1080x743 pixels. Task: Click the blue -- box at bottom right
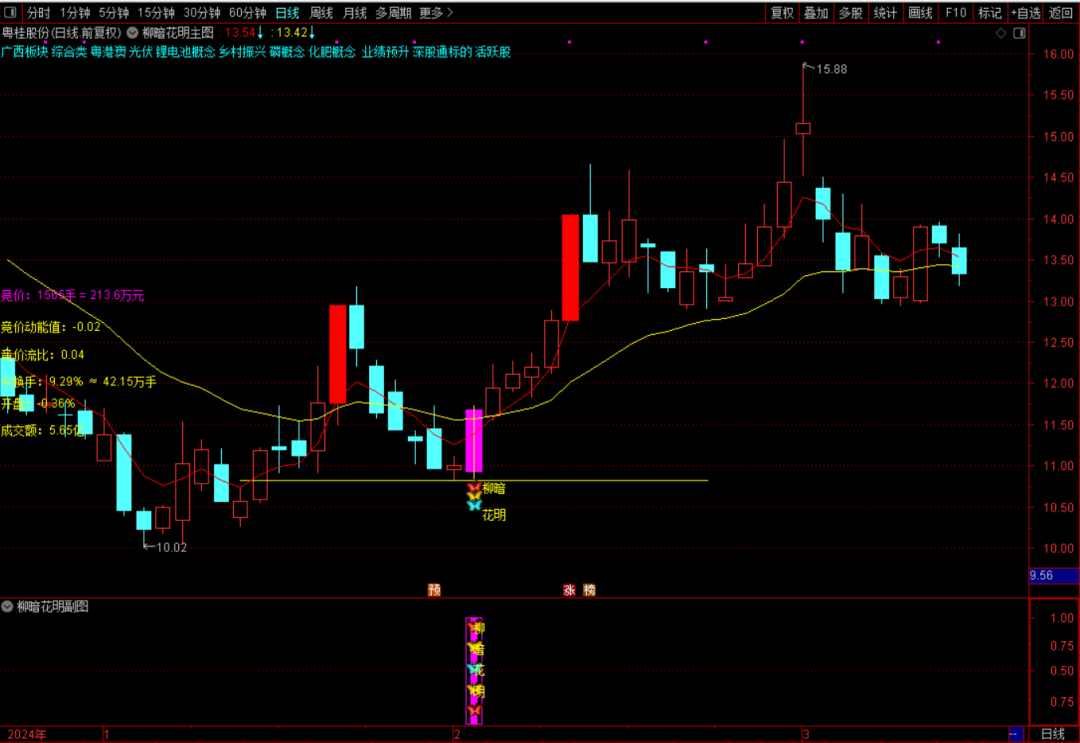coord(1016,734)
